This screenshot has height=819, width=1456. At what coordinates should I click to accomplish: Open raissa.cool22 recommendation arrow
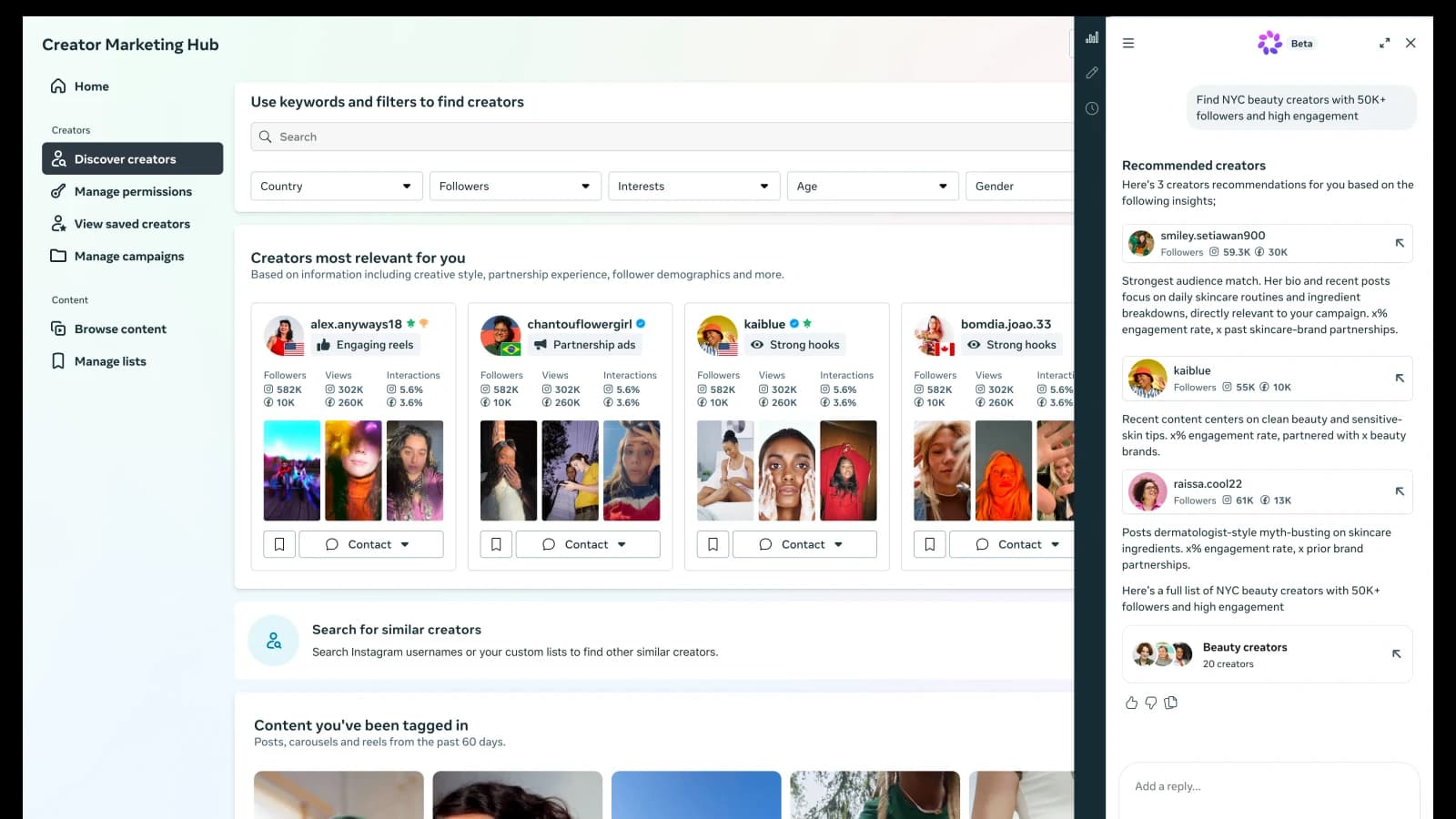pyautogui.click(x=1400, y=491)
